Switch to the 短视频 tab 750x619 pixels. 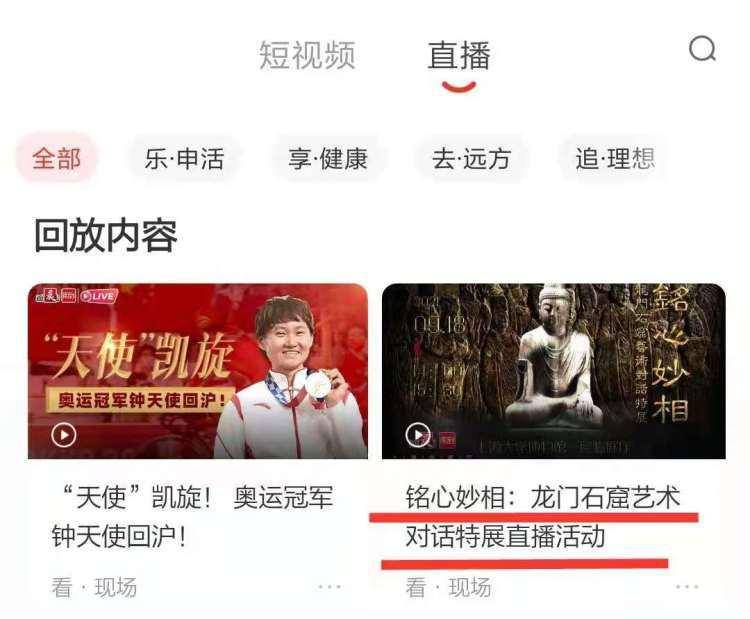307,55
